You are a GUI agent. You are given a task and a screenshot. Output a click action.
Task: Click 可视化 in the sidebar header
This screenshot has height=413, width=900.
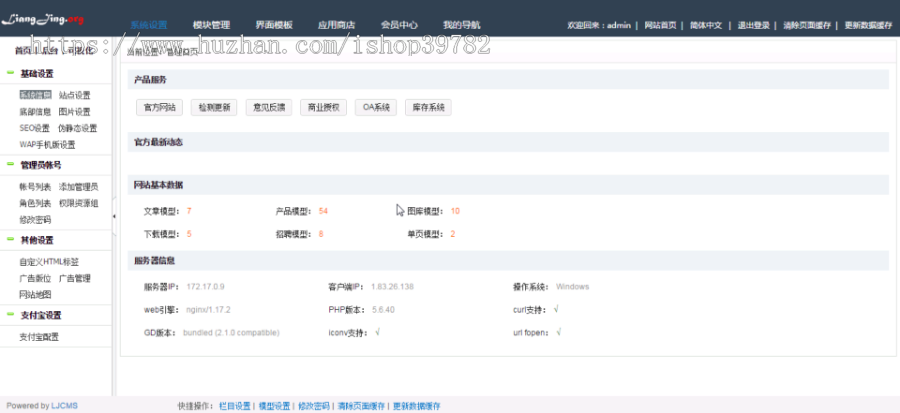click(x=81, y=51)
